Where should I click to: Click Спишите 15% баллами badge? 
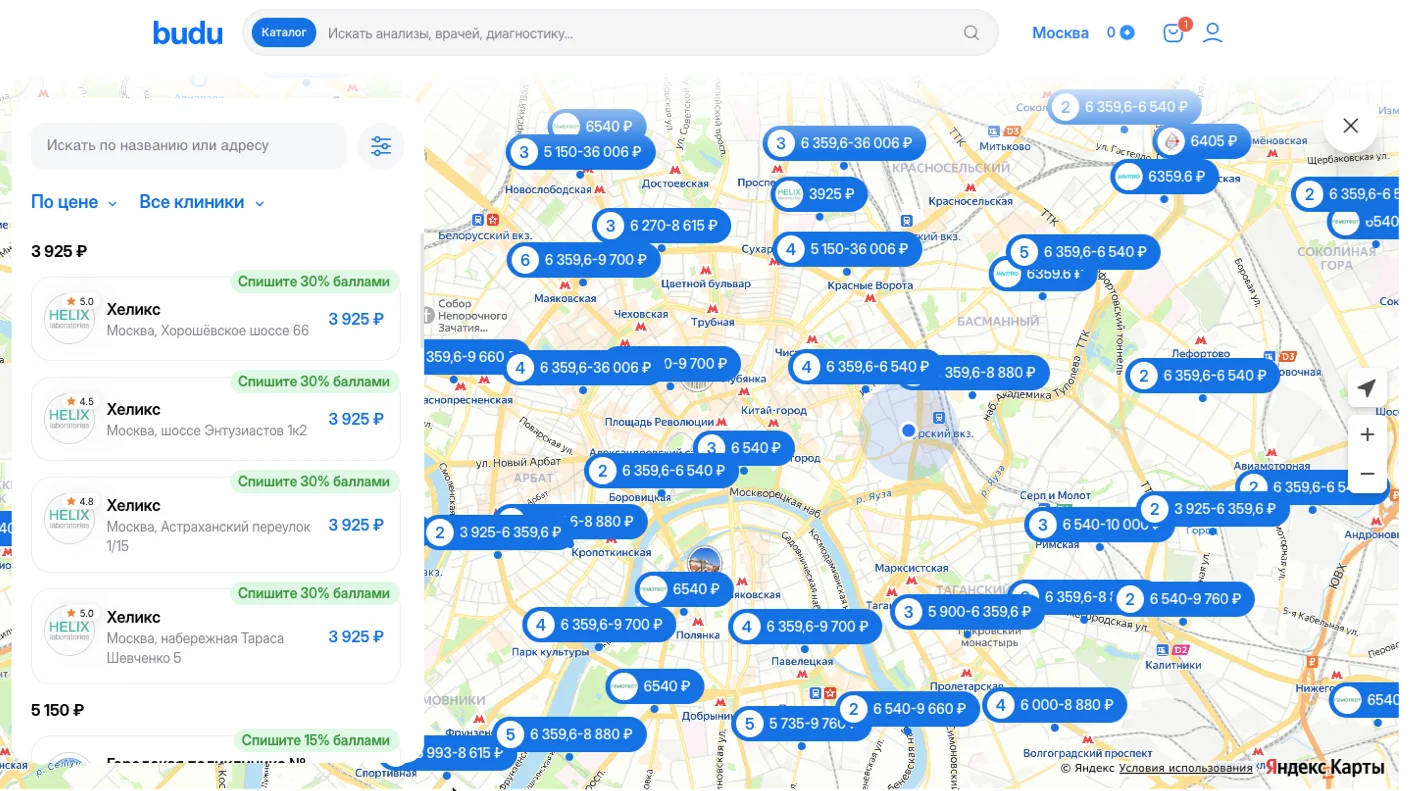pos(315,741)
